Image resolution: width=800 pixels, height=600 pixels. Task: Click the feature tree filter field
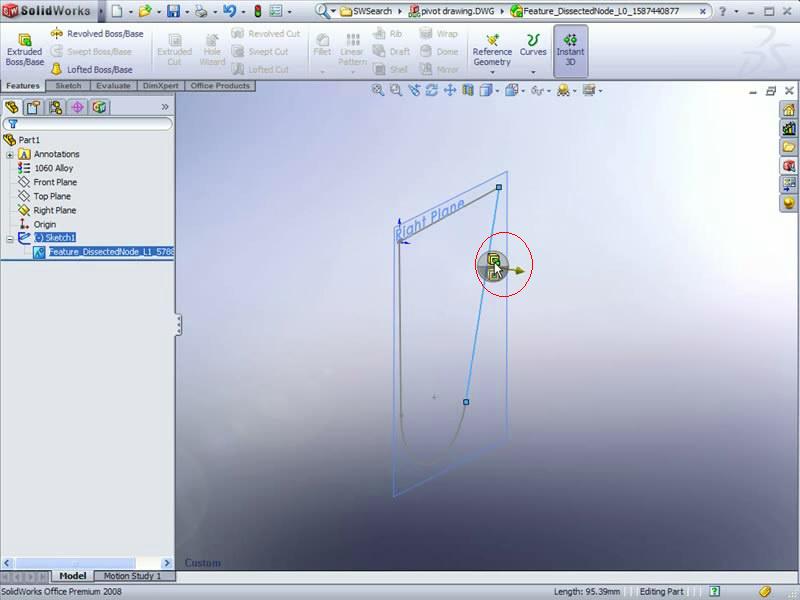click(x=88, y=123)
